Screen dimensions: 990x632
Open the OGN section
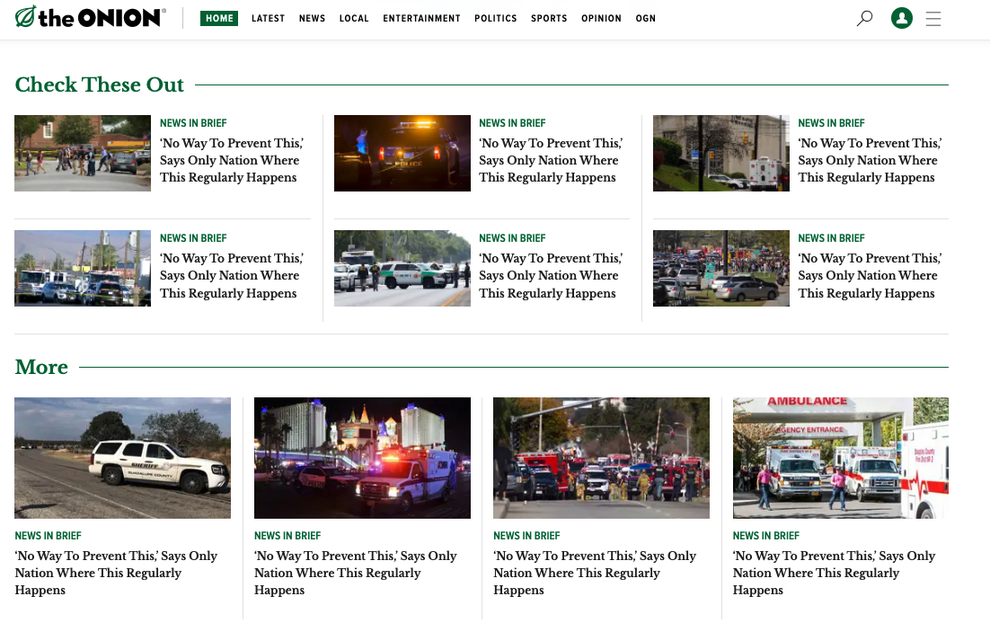645,17
